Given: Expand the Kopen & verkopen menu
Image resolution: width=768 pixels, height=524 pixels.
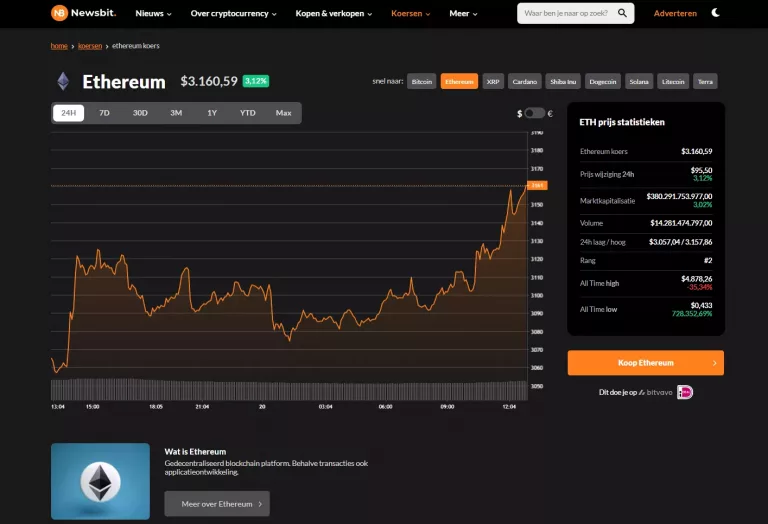Looking at the screenshot, I should [x=334, y=14].
